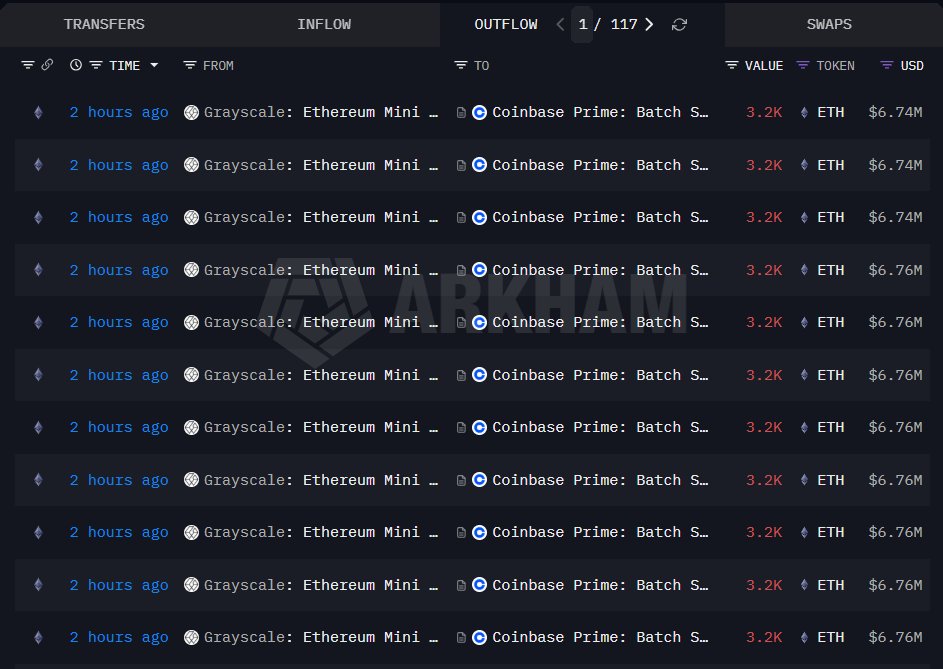
Task: Open the Grayscale sender in the bottom row
Action: [x=321, y=638]
